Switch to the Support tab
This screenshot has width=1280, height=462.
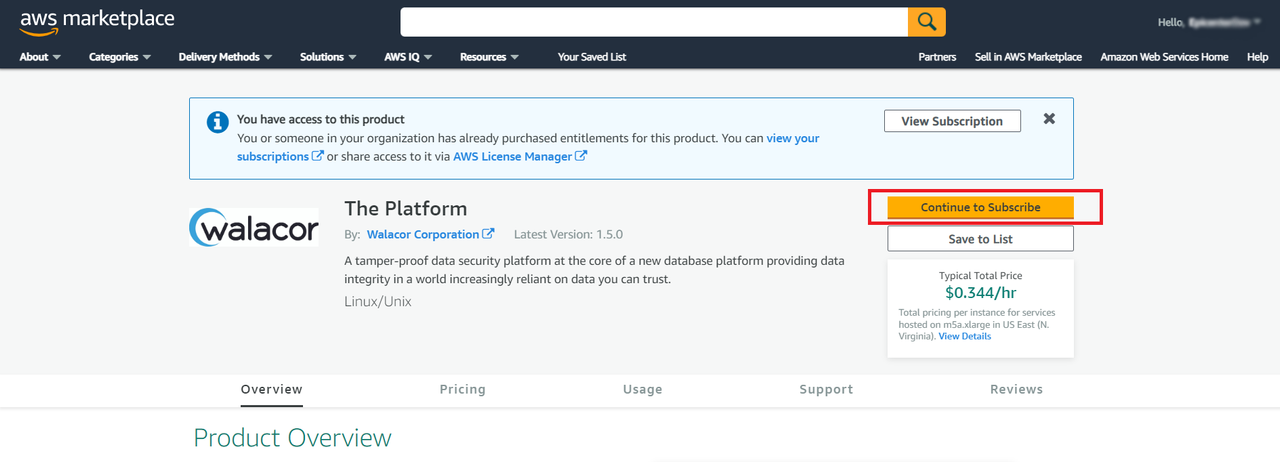[x=826, y=389]
